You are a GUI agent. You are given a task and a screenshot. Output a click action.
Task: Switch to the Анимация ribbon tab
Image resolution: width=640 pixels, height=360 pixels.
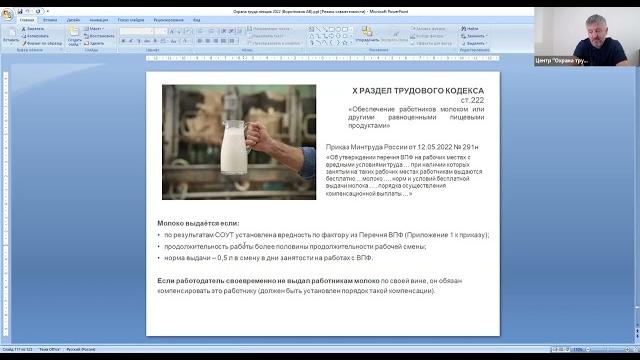click(99, 20)
